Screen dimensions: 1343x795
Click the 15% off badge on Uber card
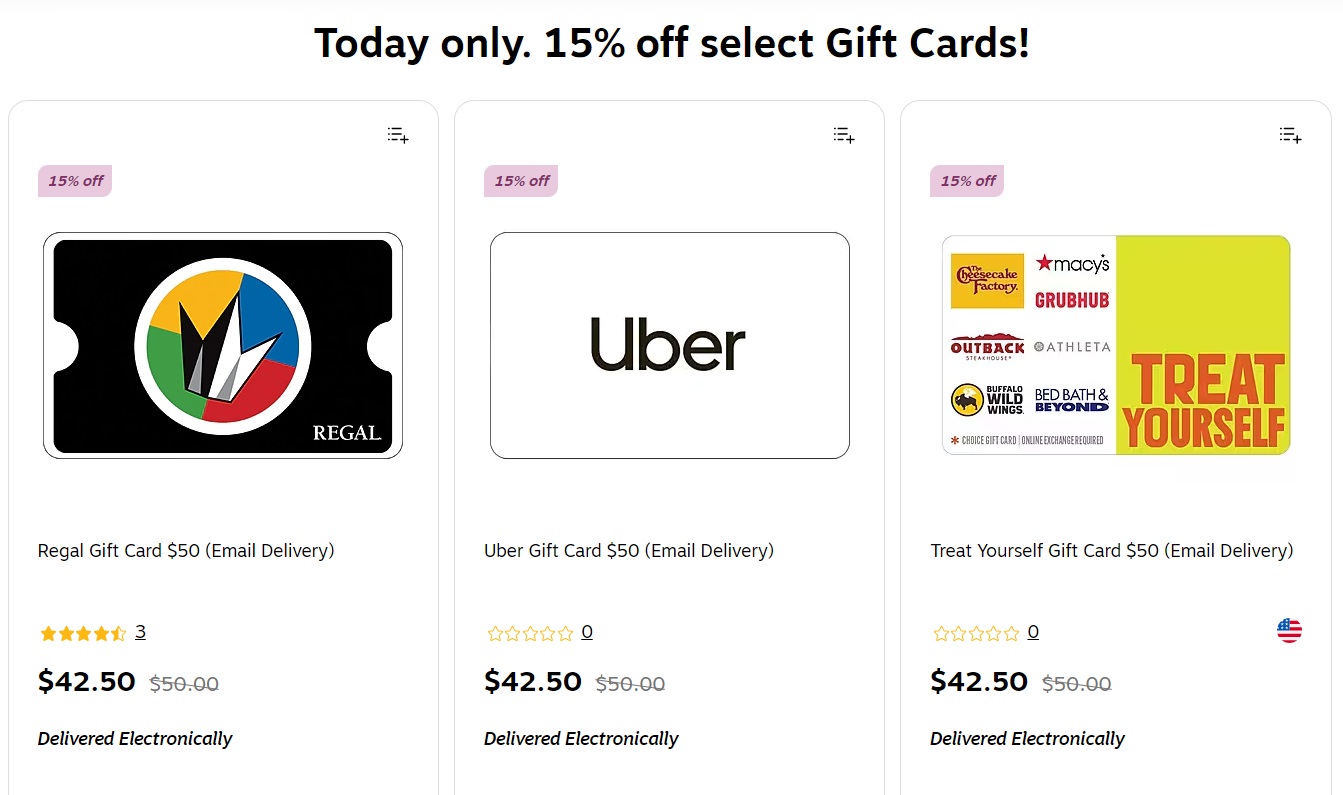click(x=521, y=181)
